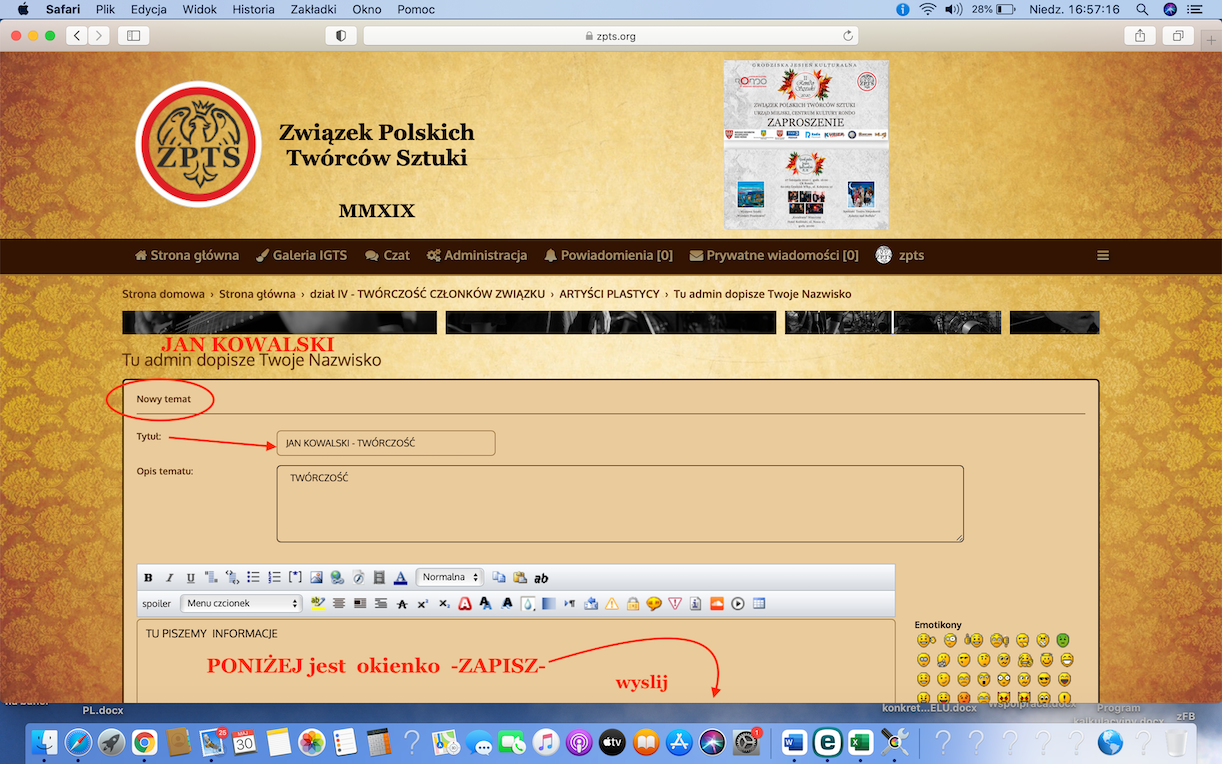Toggle italic text in the editor toolbar
This screenshot has height=764, width=1222.
tap(170, 578)
